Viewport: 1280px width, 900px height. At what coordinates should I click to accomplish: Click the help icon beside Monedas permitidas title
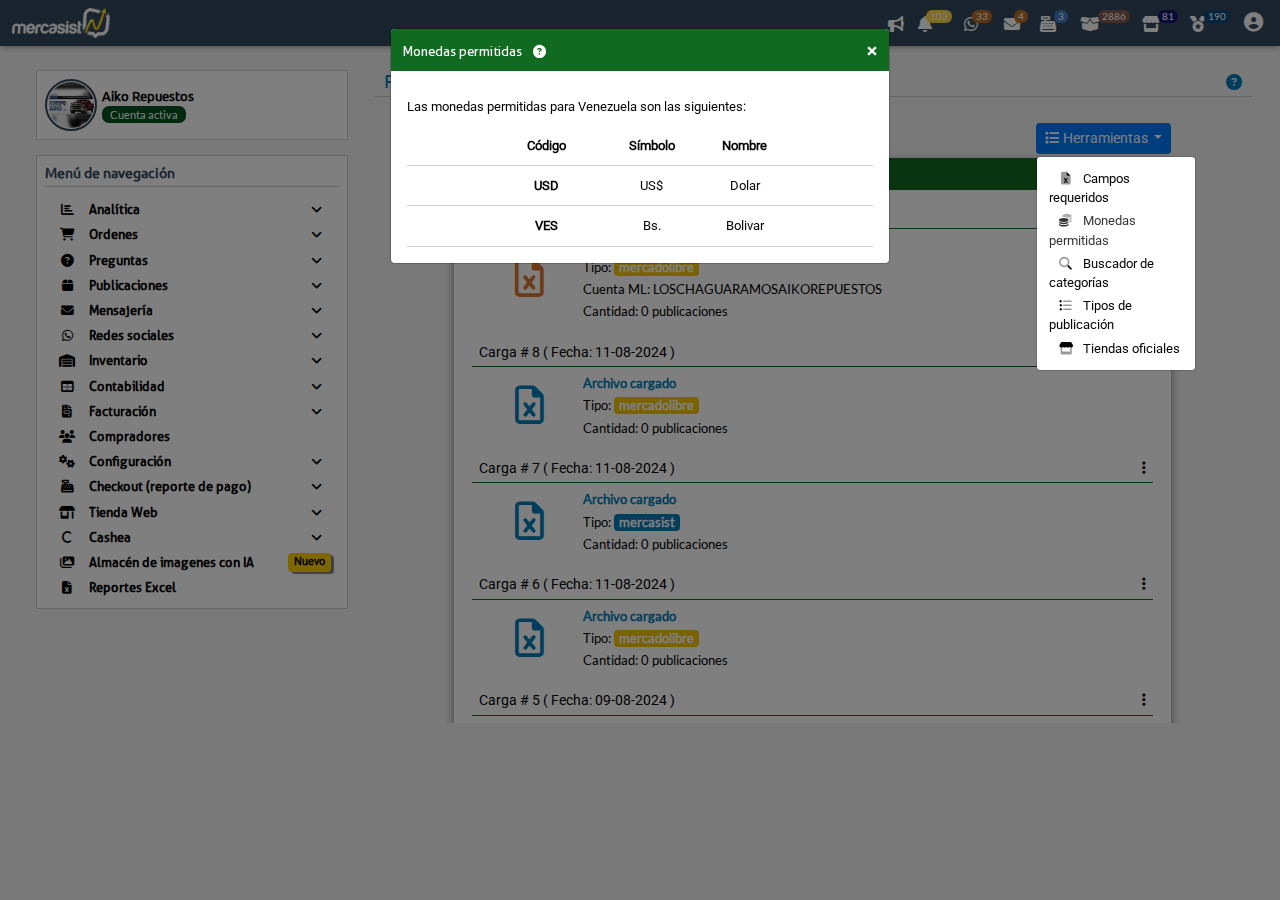coord(540,52)
